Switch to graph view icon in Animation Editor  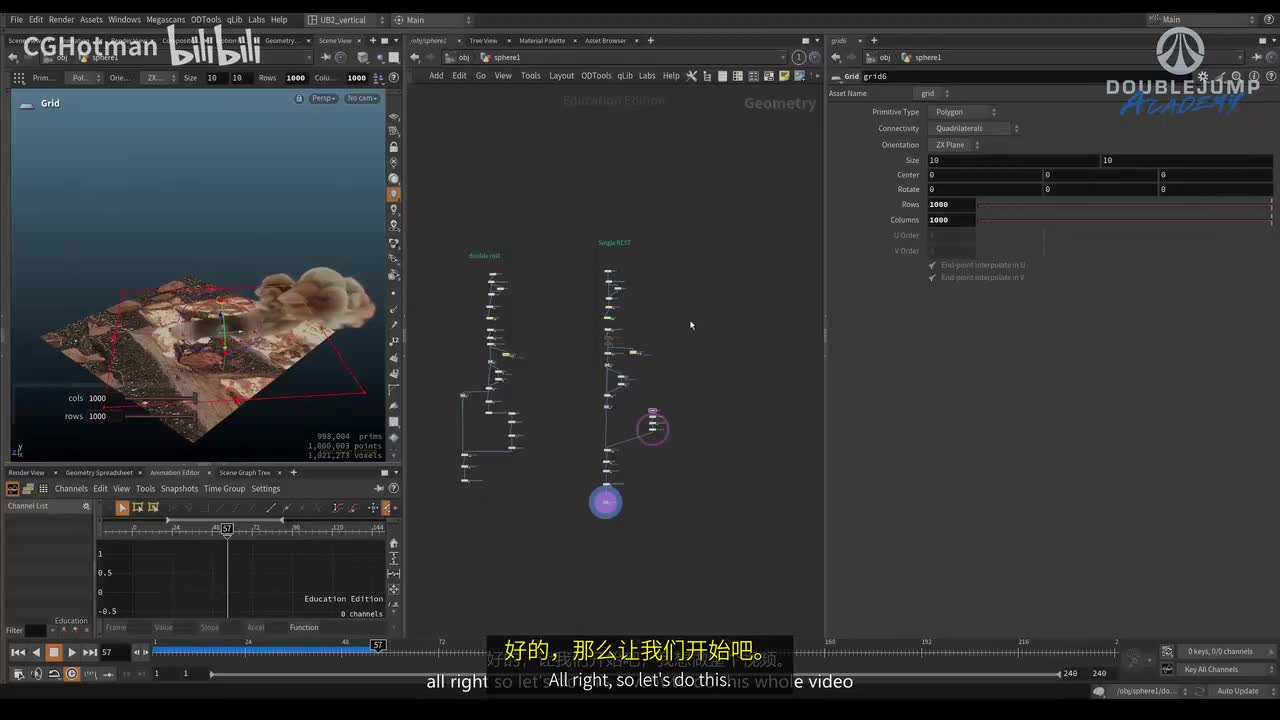pos(13,489)
